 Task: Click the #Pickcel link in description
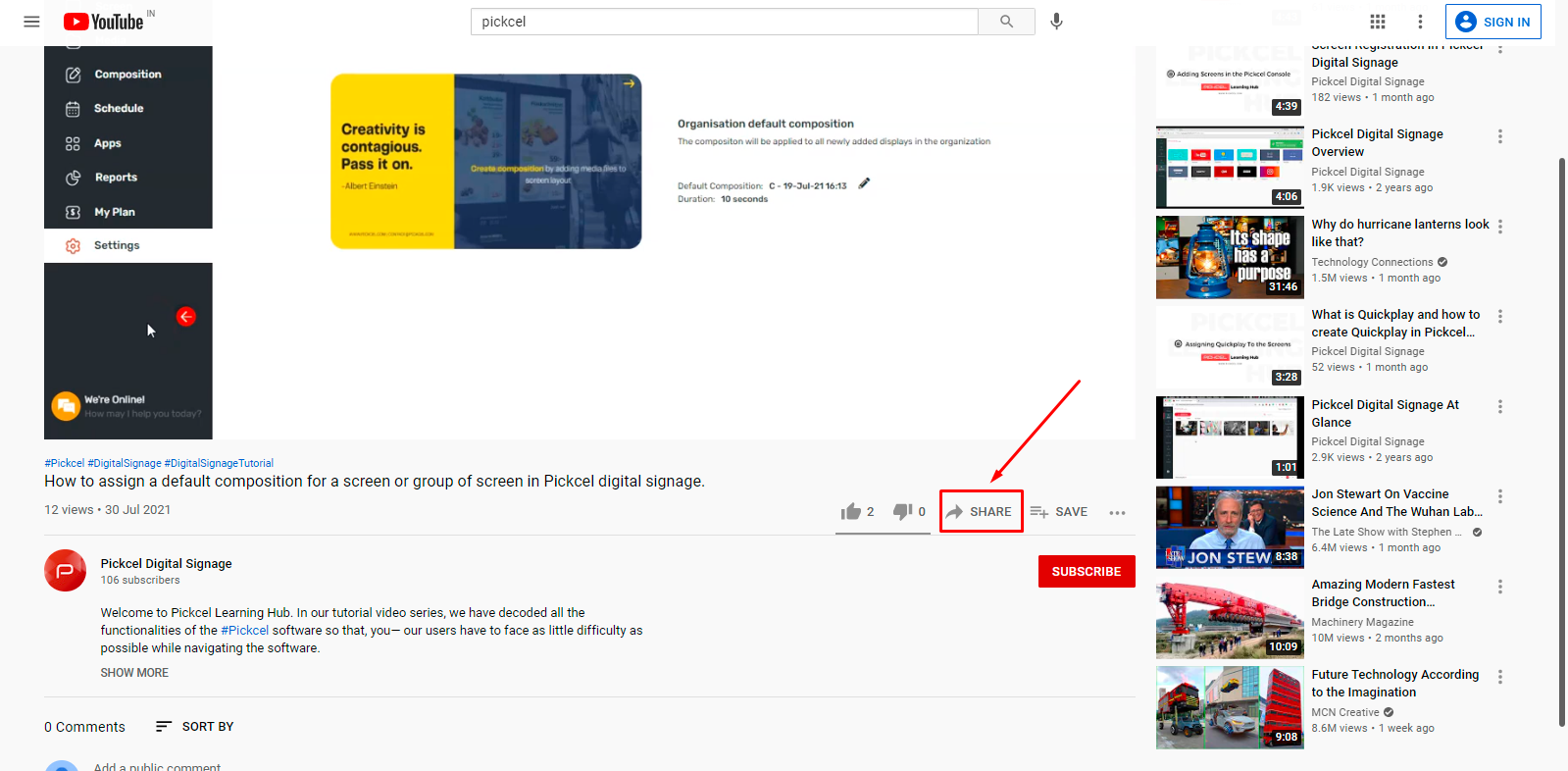coord(244,631)
